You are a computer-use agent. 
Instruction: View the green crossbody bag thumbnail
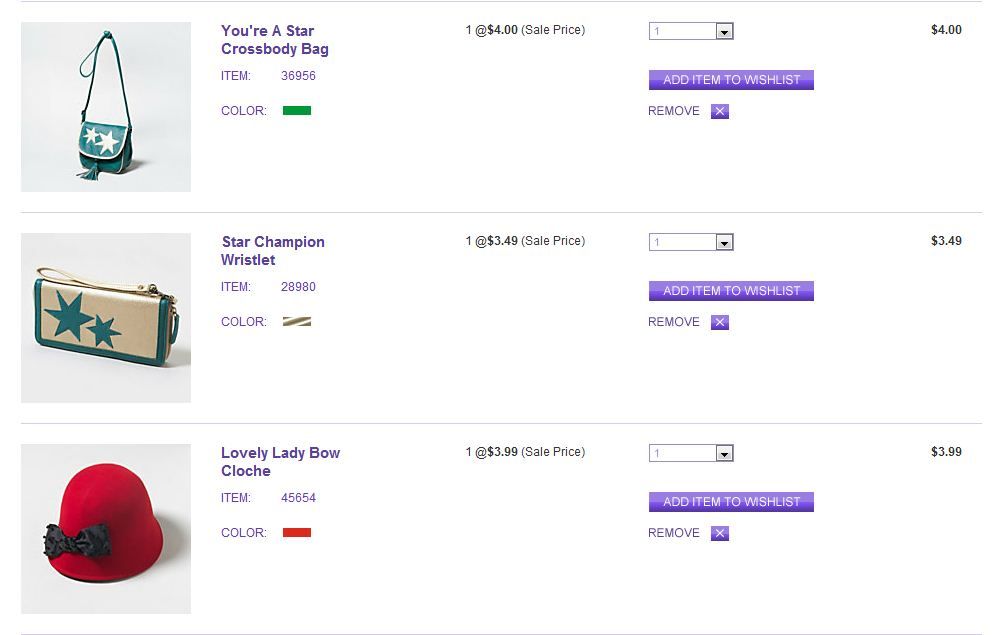coord(106,107)
